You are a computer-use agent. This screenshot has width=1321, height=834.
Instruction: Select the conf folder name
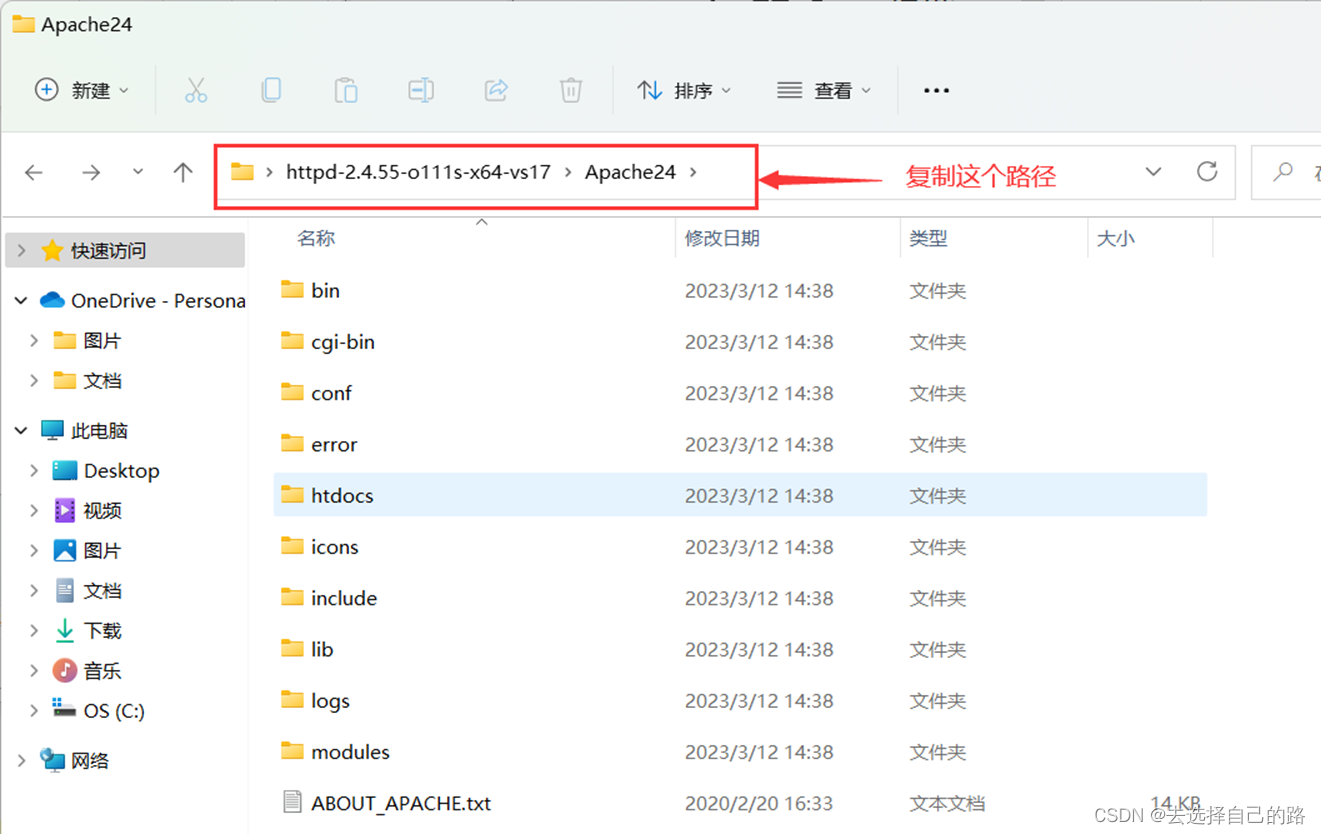tap(331, 393)
